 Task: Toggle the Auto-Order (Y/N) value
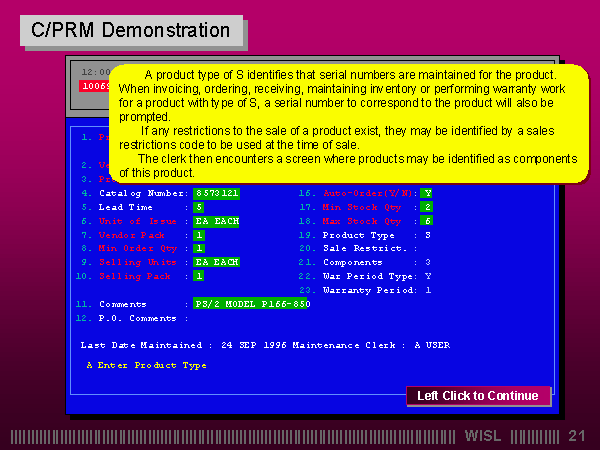(427, 192)
